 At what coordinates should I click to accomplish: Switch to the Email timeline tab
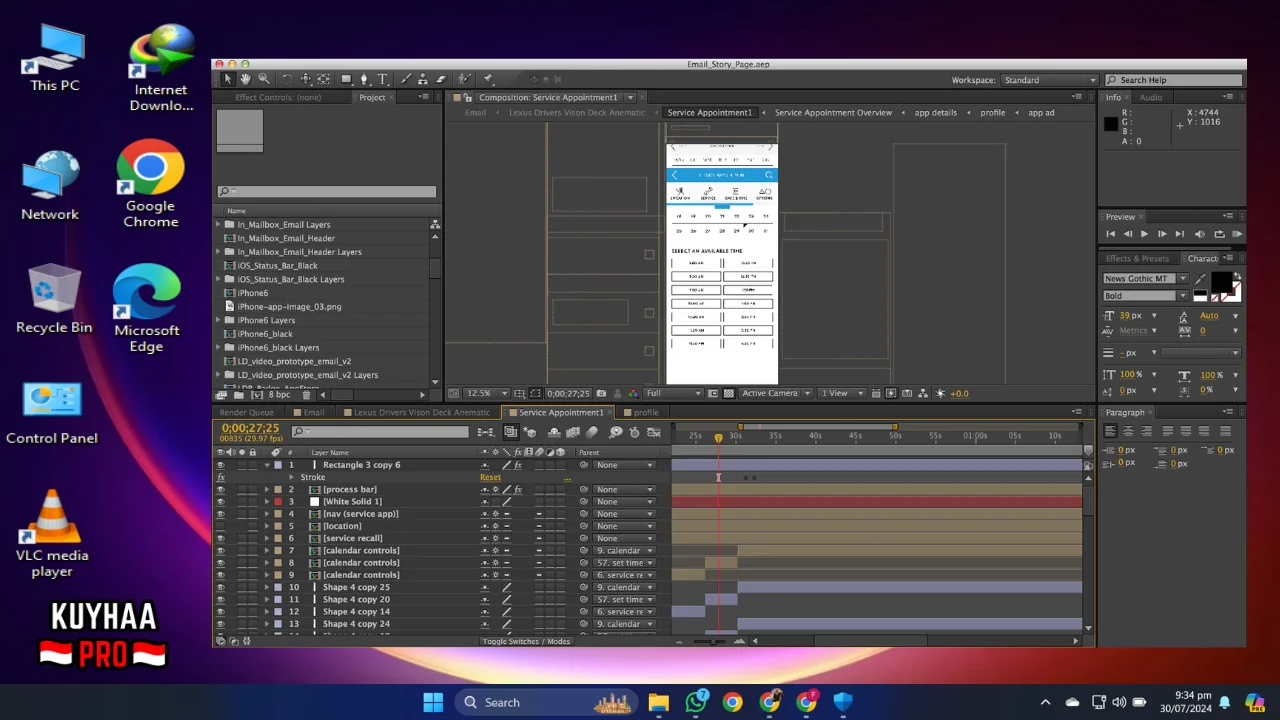point(313,412)
